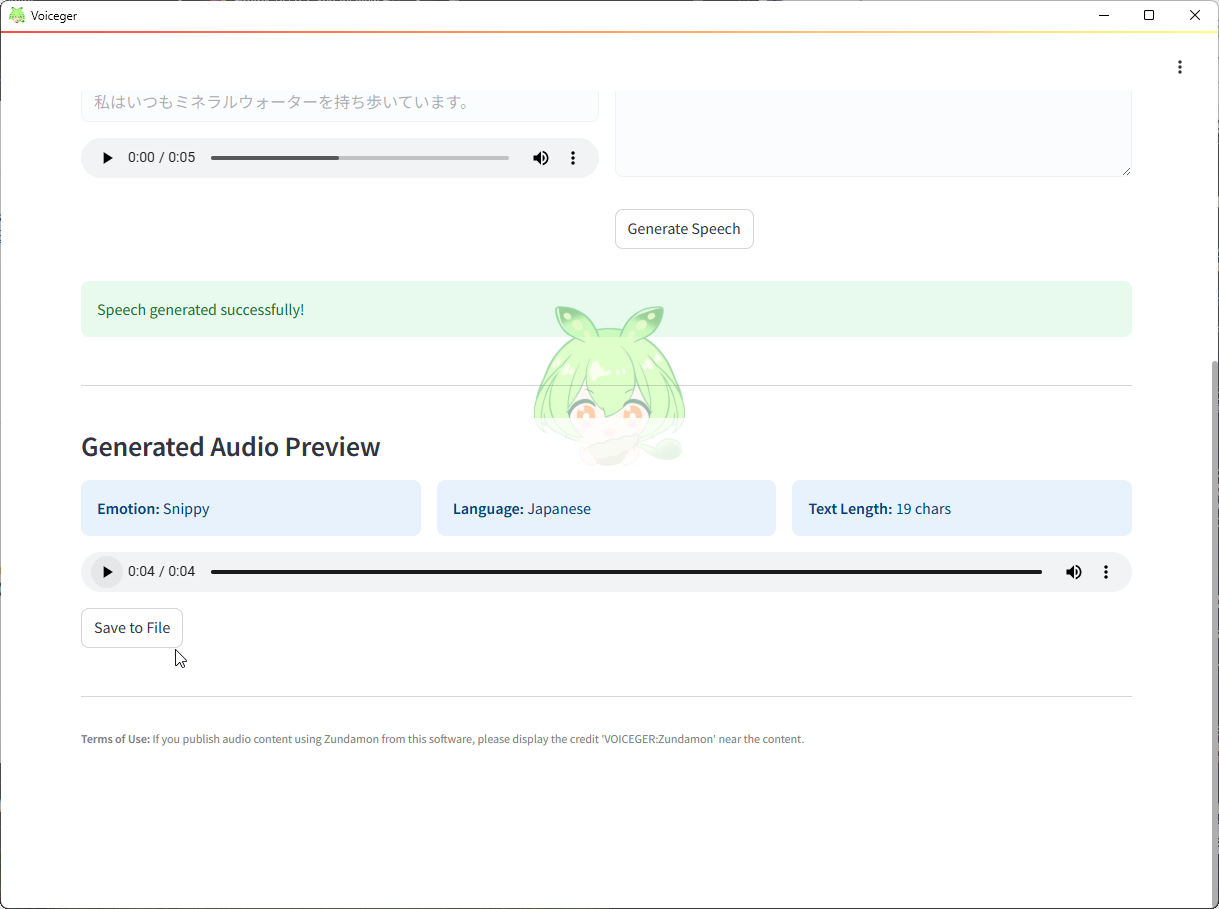Image resolution: width=1219 pixels, height=909 pixels.
Task: Mute the generated audio volume icon
Action: pos(1073,571)
